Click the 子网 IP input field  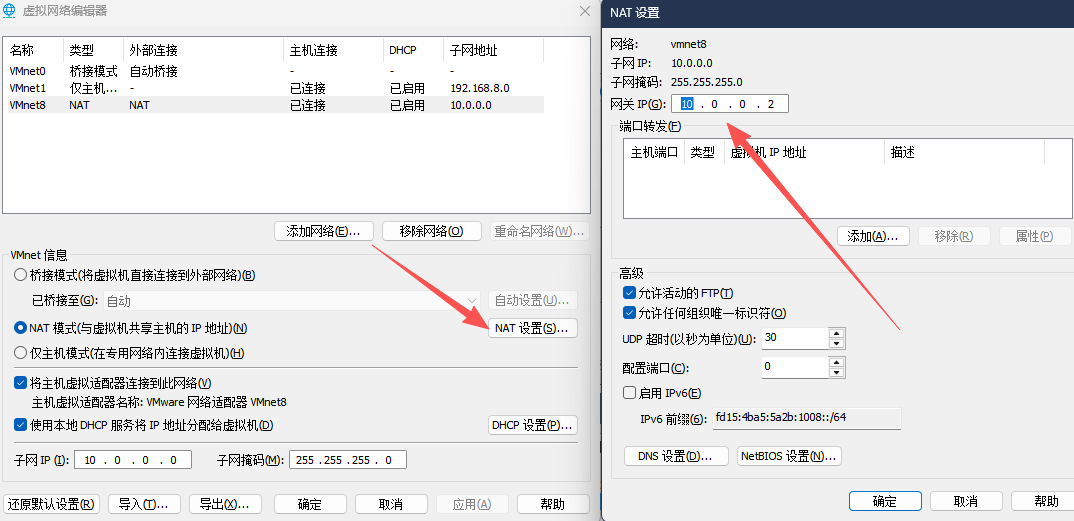coord(133,460)
